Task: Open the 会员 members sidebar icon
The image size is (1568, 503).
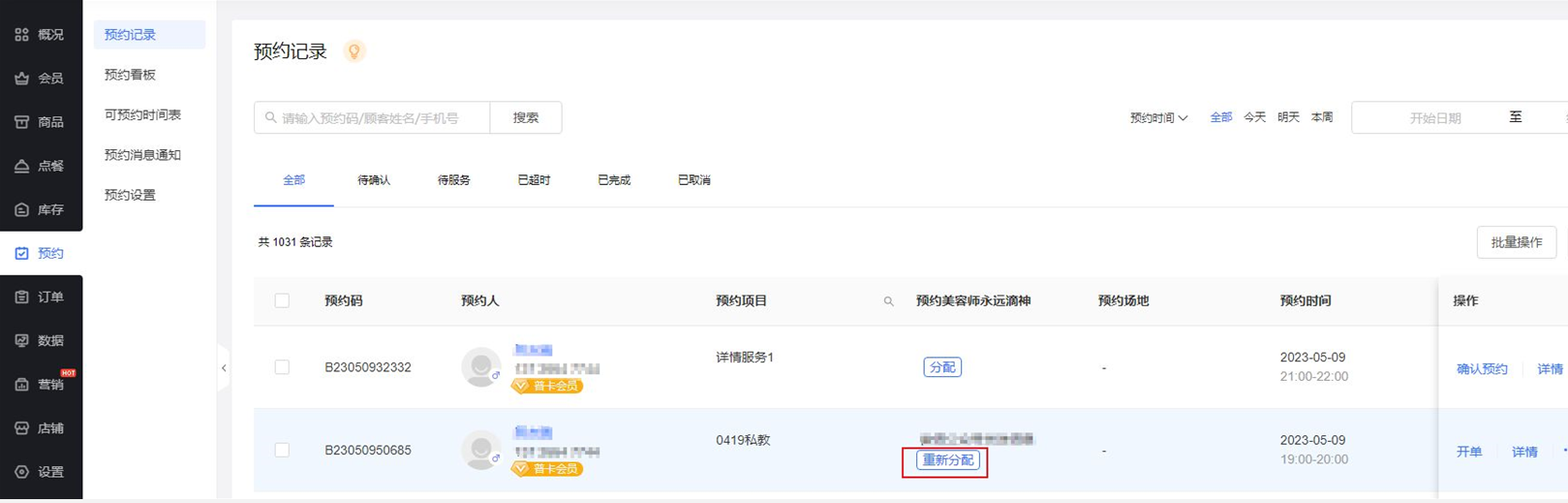Action: click(x=21, y=79)
